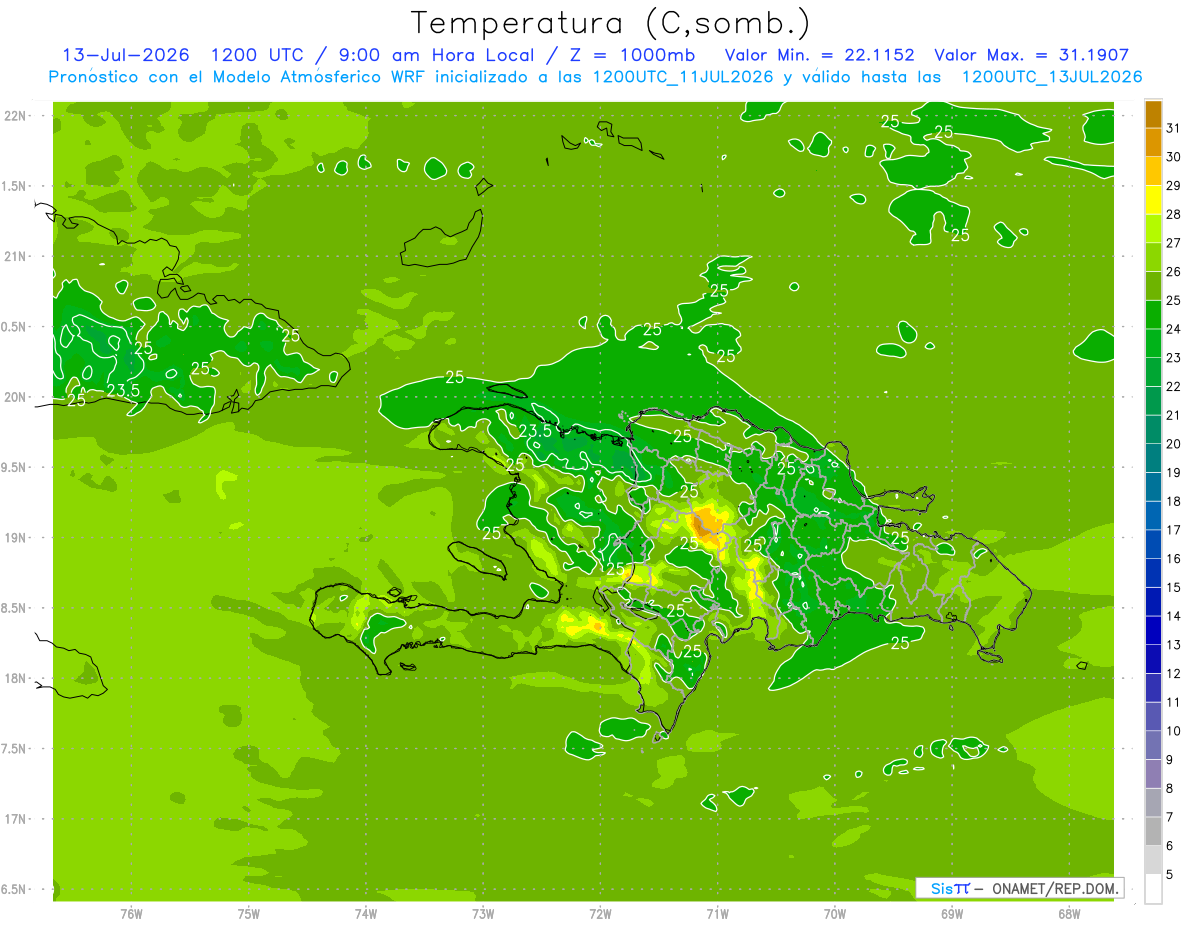Pick the legend swatch between 24 and 25
Screen dimensions: 1200x927
tap(1153, 315)
